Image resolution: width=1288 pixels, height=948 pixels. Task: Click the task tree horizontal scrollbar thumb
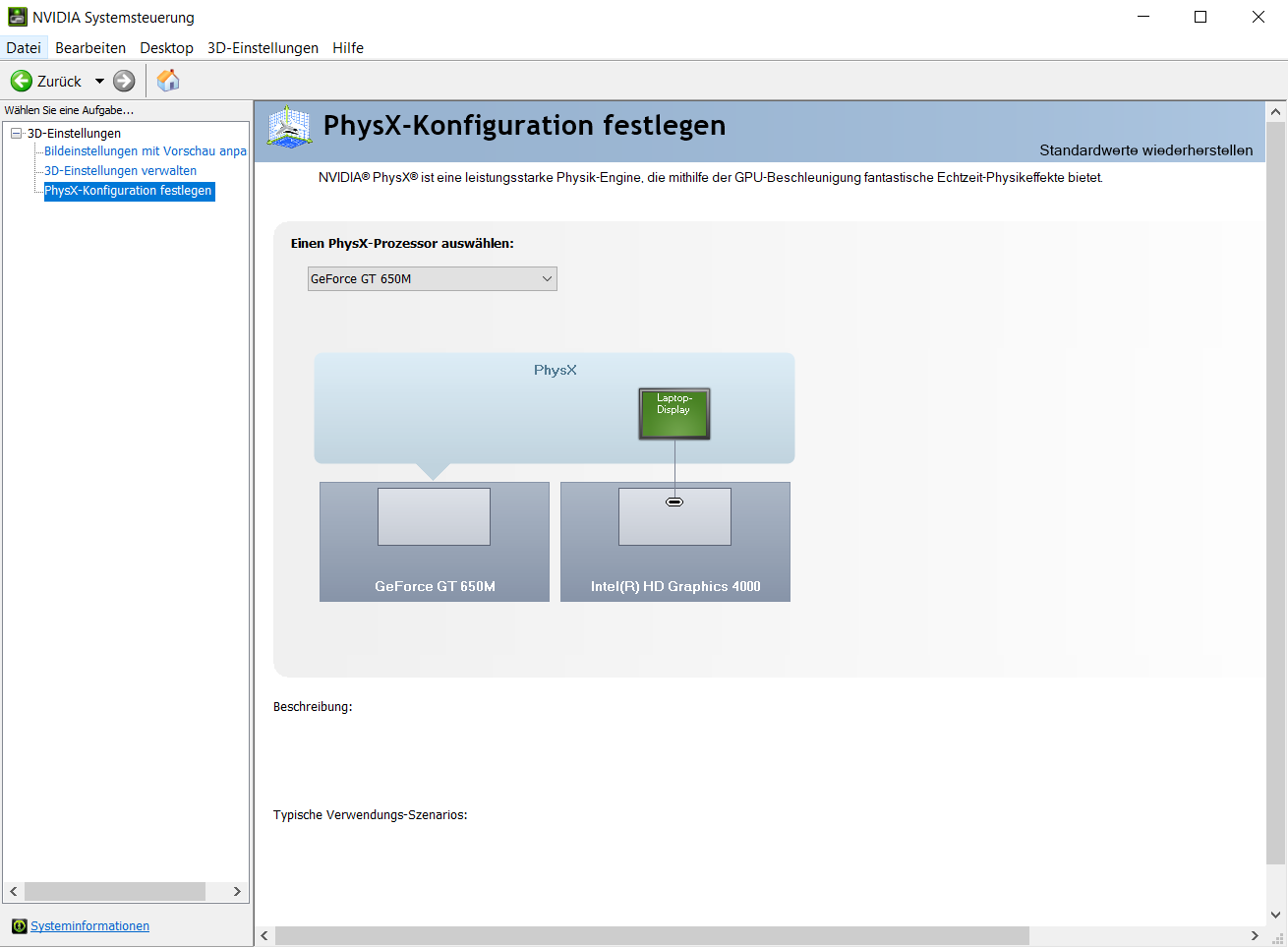click(115, 891)
